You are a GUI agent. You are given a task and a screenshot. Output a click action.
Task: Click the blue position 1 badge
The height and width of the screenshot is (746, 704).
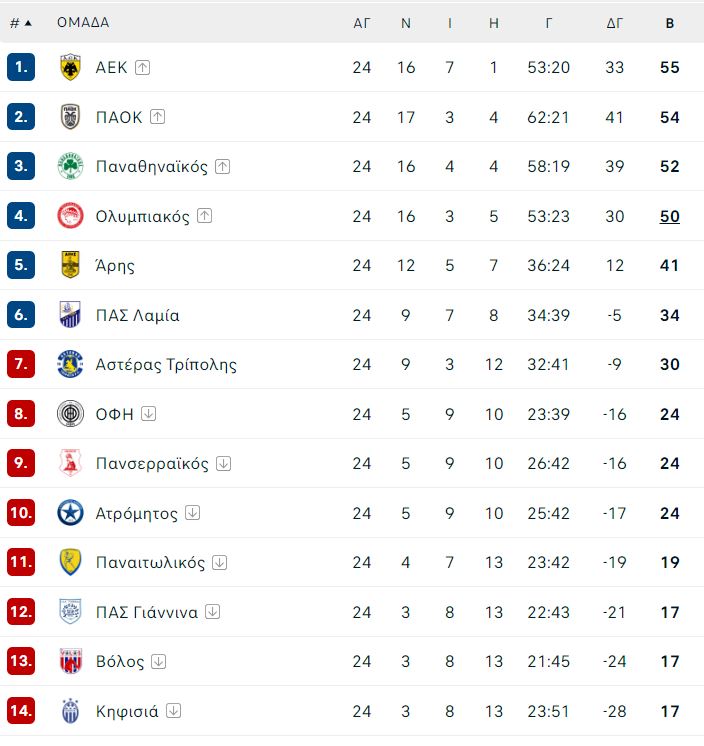(x=21, y=67)
